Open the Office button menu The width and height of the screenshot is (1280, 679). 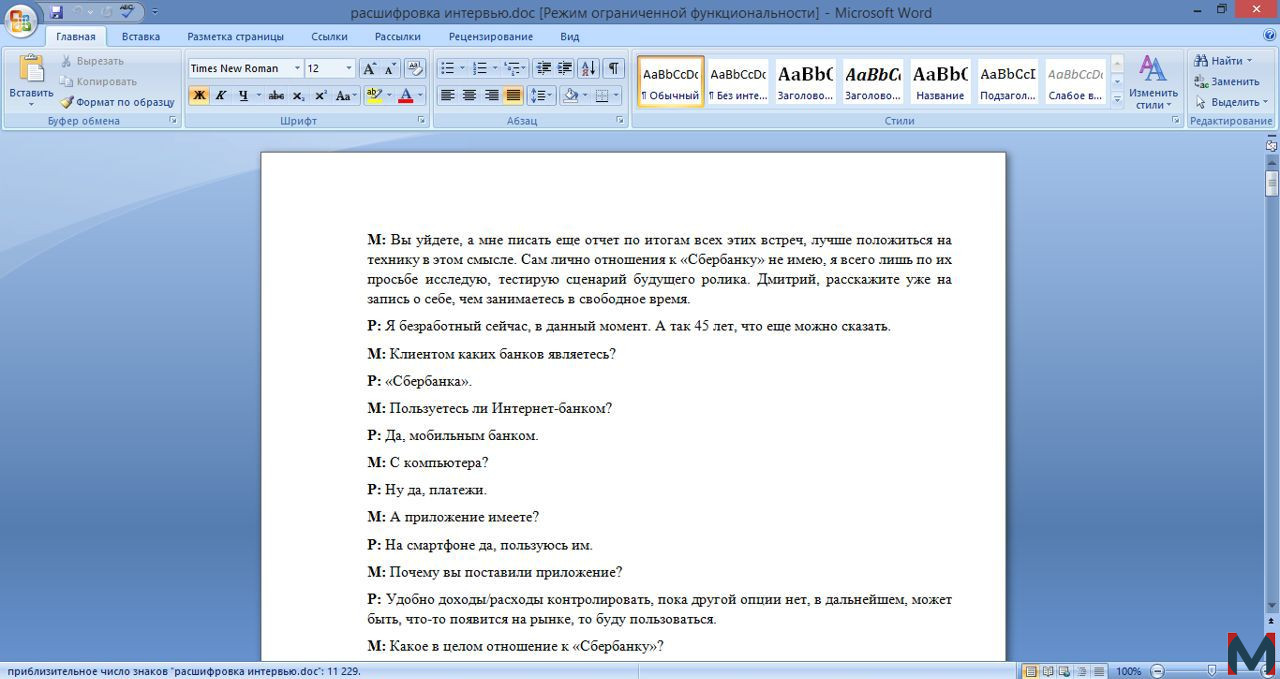click(21, 19)
